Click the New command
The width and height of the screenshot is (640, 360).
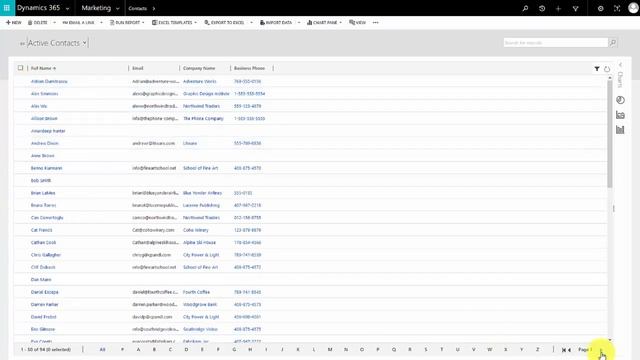(x=13, y=22)
